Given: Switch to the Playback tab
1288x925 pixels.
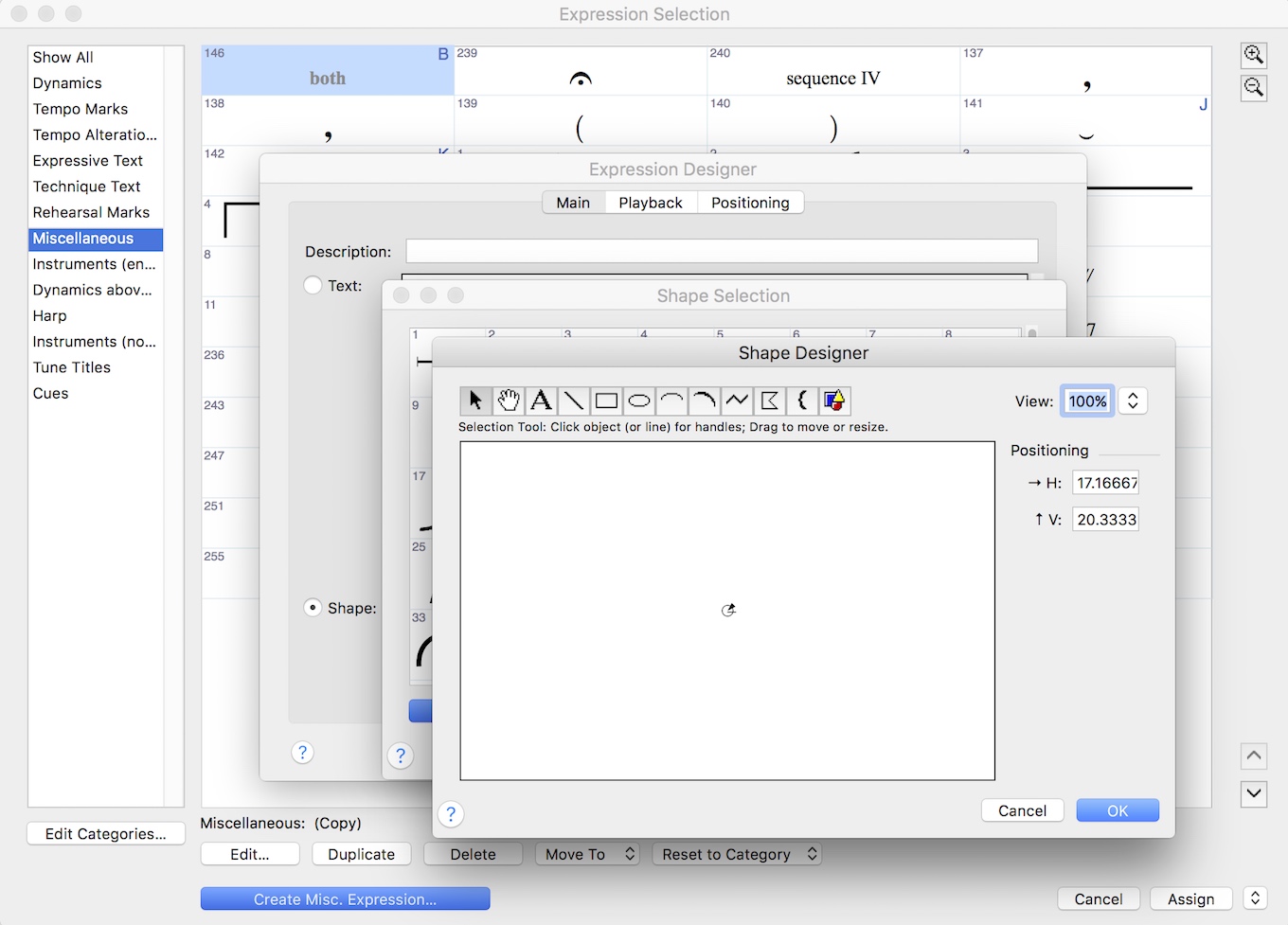Looking at the screenshot, I should [x=651, y=202].
